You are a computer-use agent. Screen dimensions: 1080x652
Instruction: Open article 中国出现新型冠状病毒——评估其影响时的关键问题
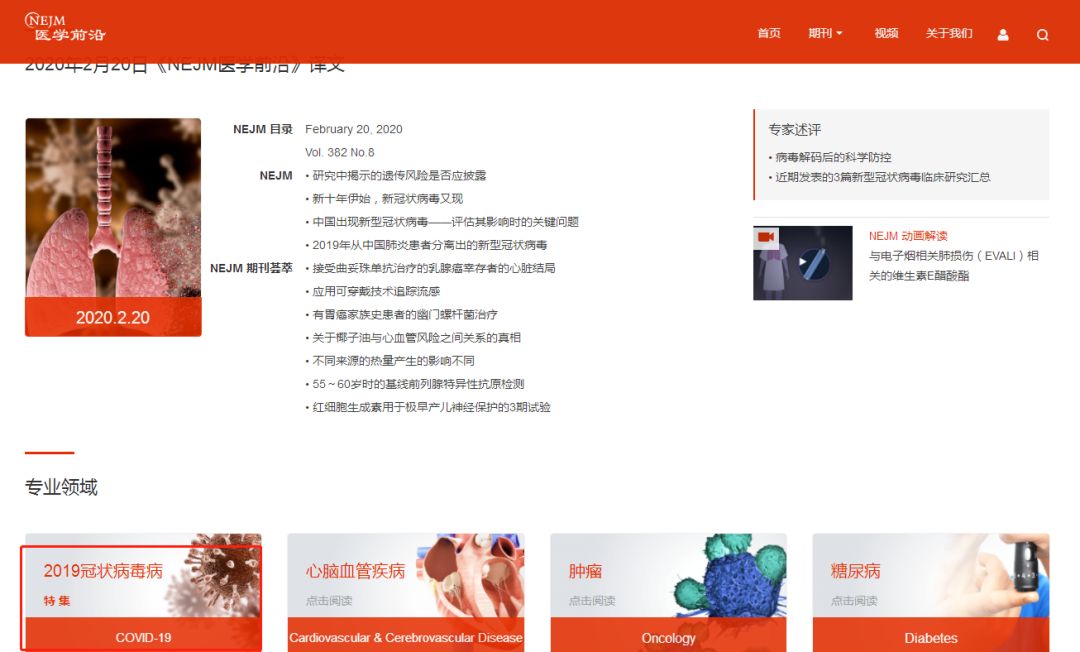[445, 222]
